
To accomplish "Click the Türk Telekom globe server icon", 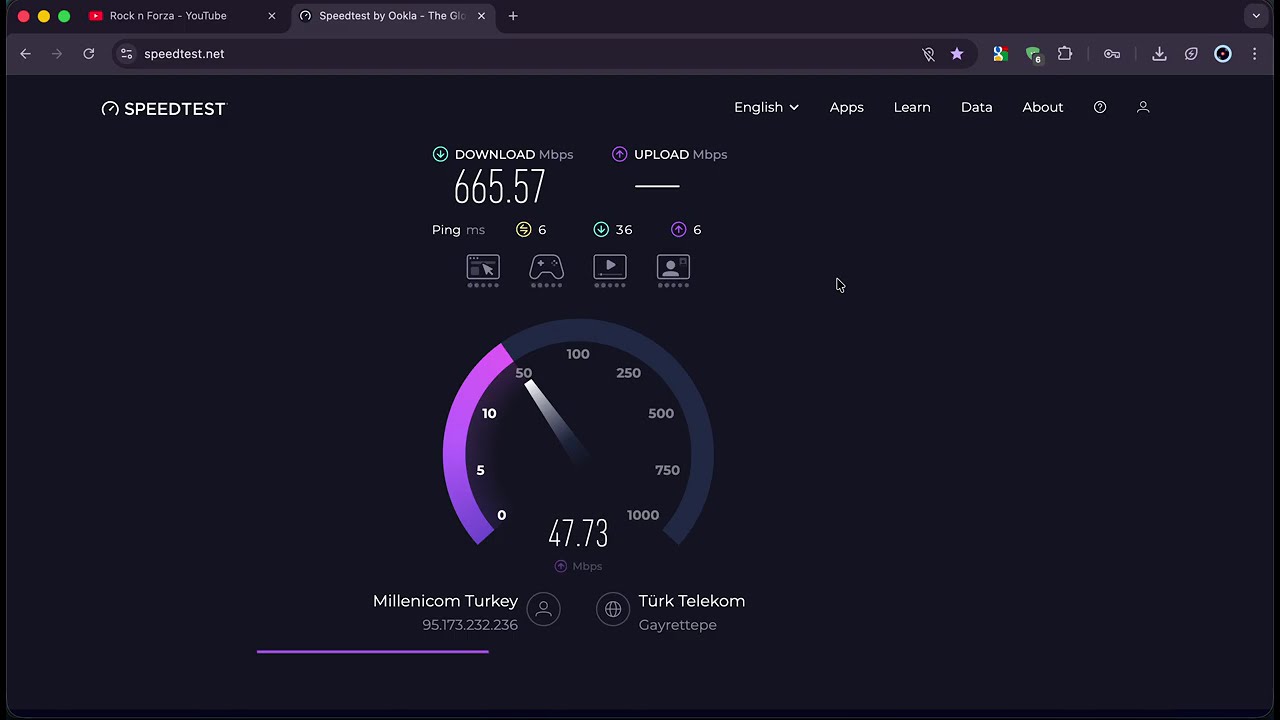I will pos(613,609).
